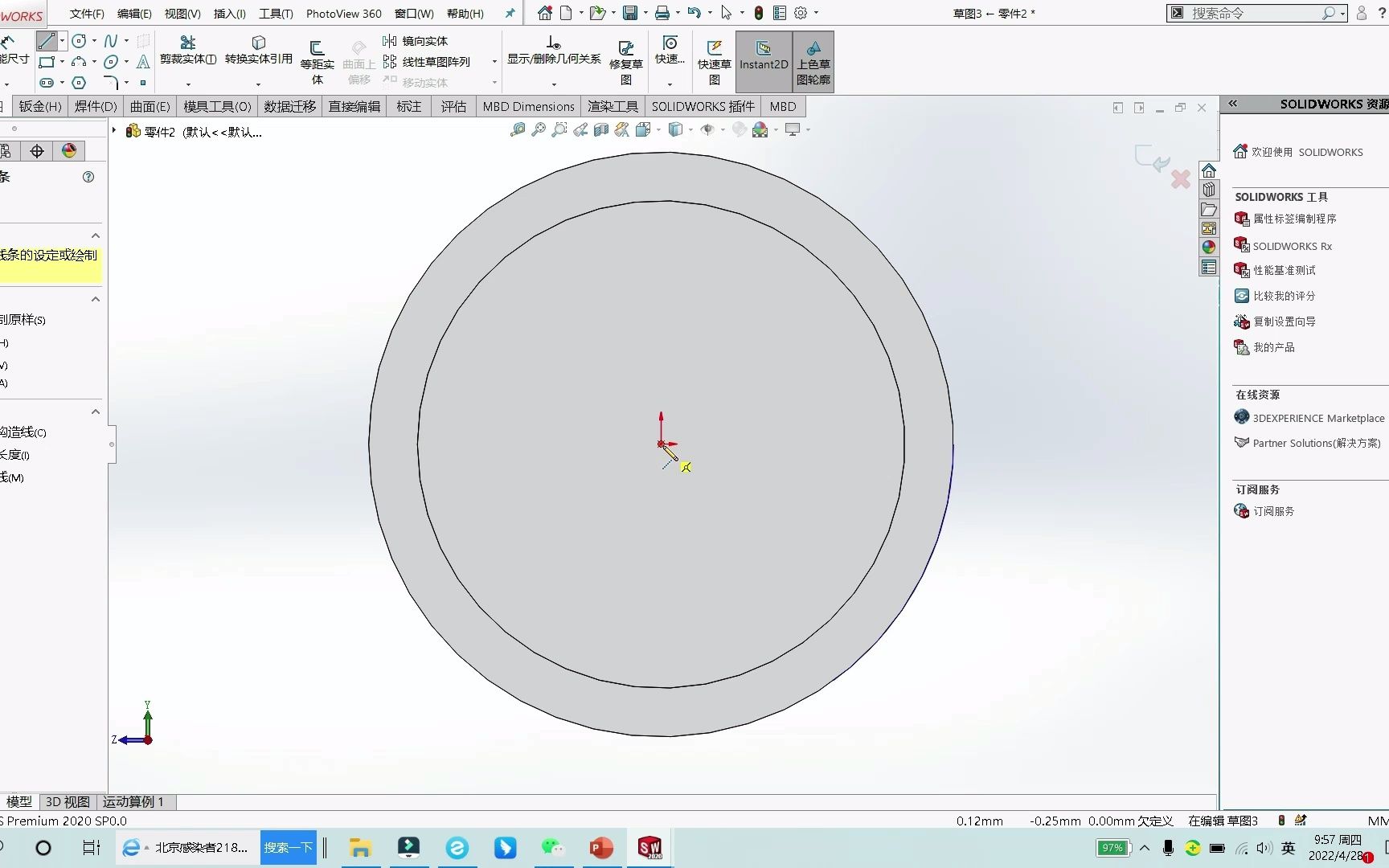Select the Ellipse sketch tool
The image size is (1389, 868).
click(111, 62)
